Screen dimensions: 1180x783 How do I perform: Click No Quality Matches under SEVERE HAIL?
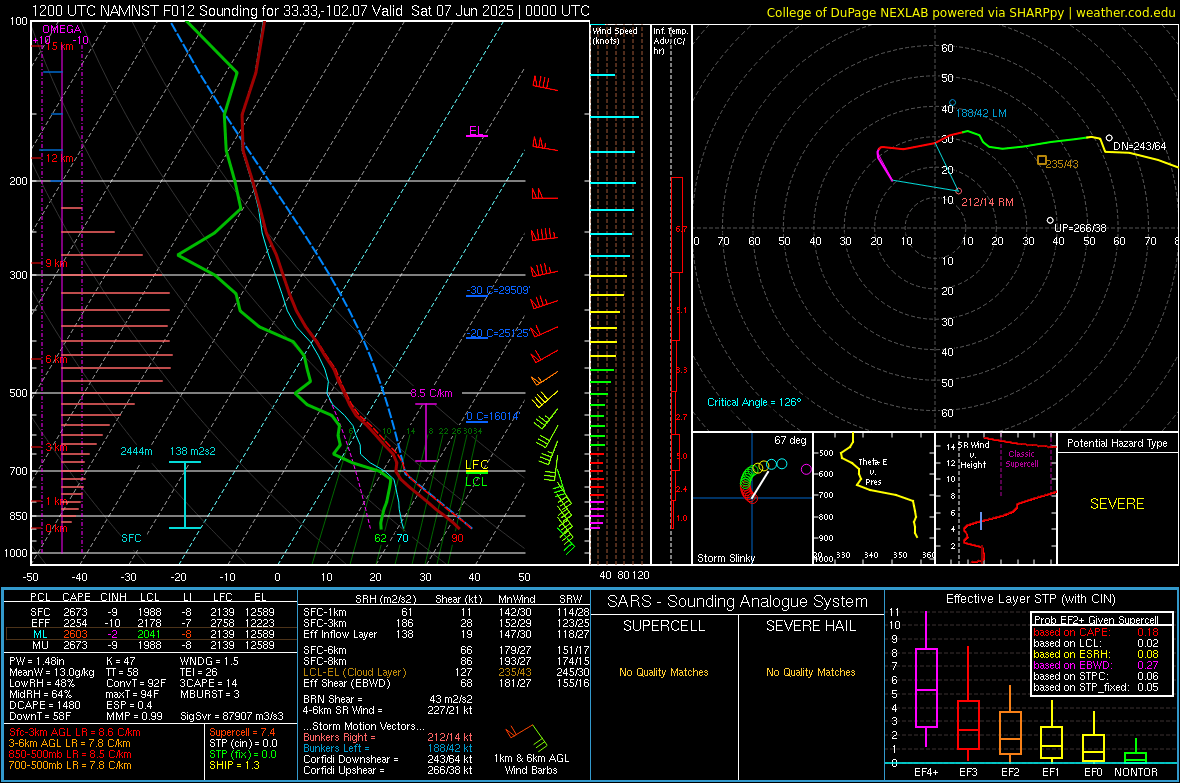pos(810,672)
